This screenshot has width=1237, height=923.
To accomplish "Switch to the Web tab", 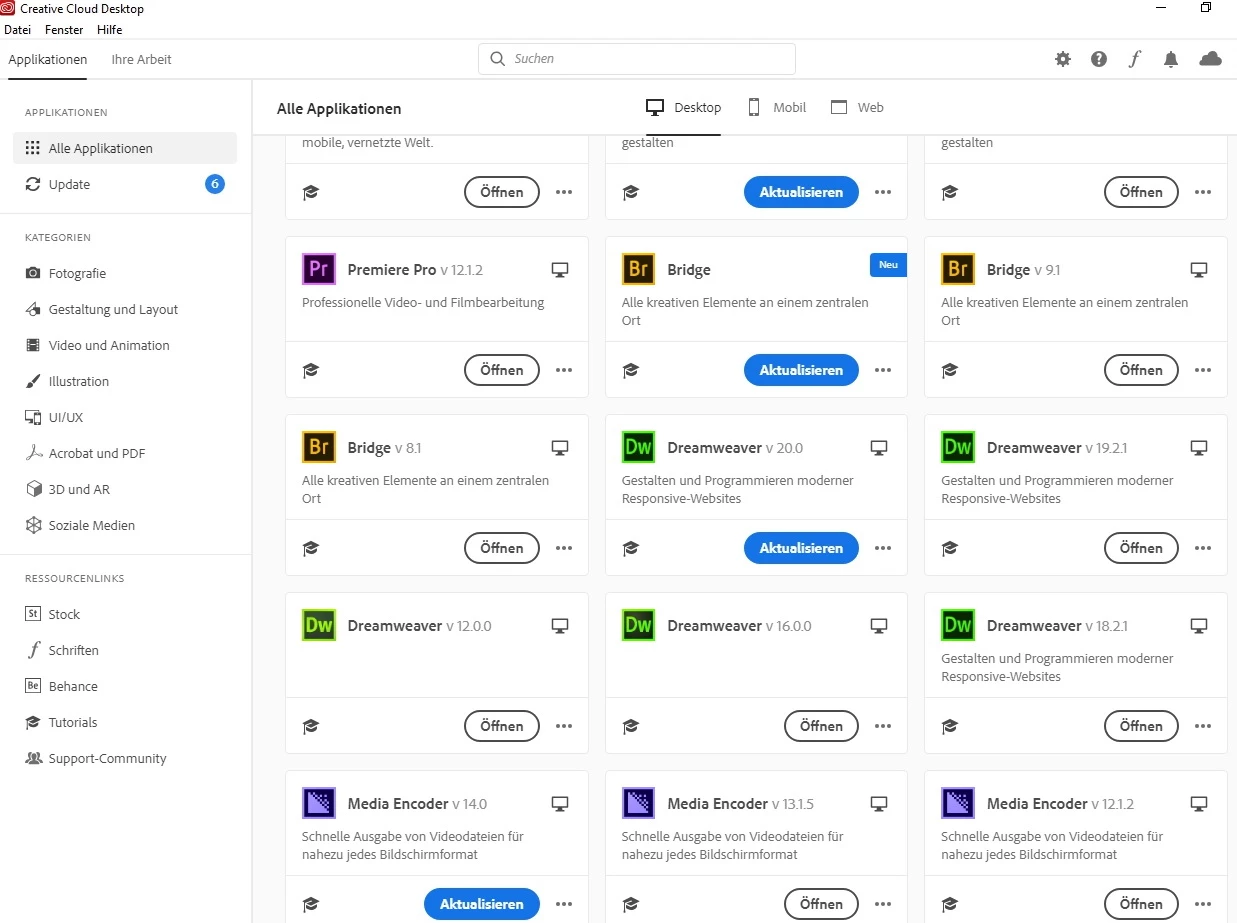I will point(857,107).
